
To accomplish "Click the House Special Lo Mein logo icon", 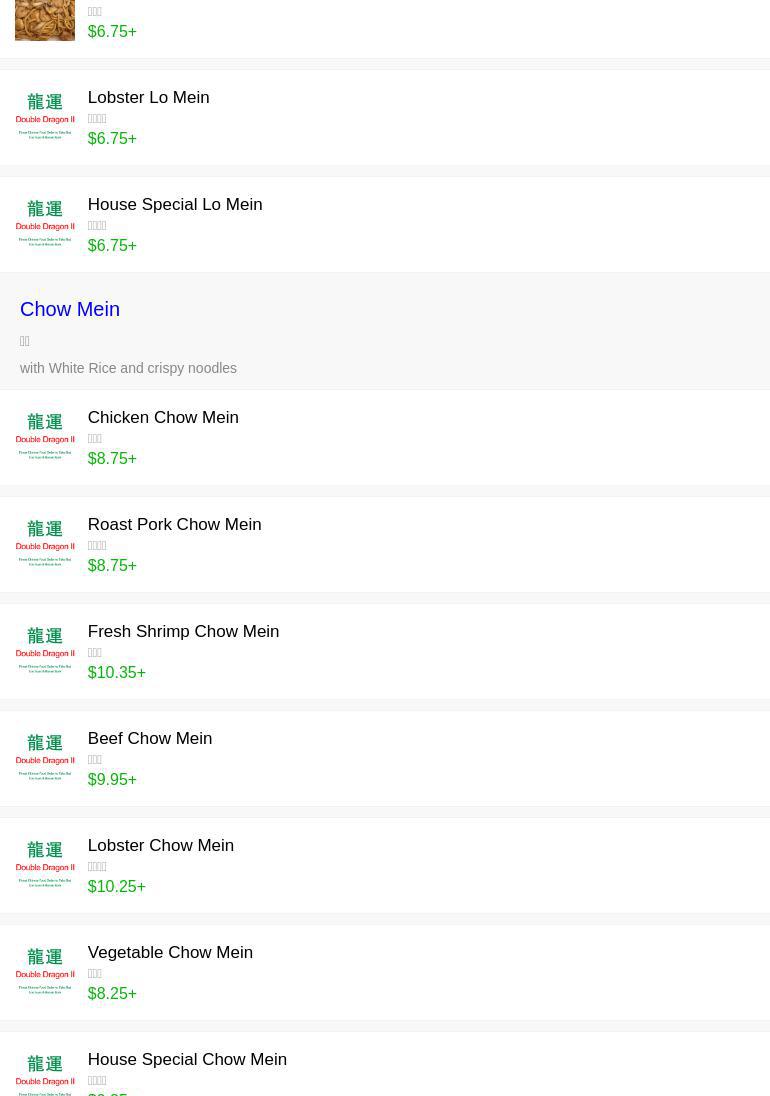I will 45,224.
